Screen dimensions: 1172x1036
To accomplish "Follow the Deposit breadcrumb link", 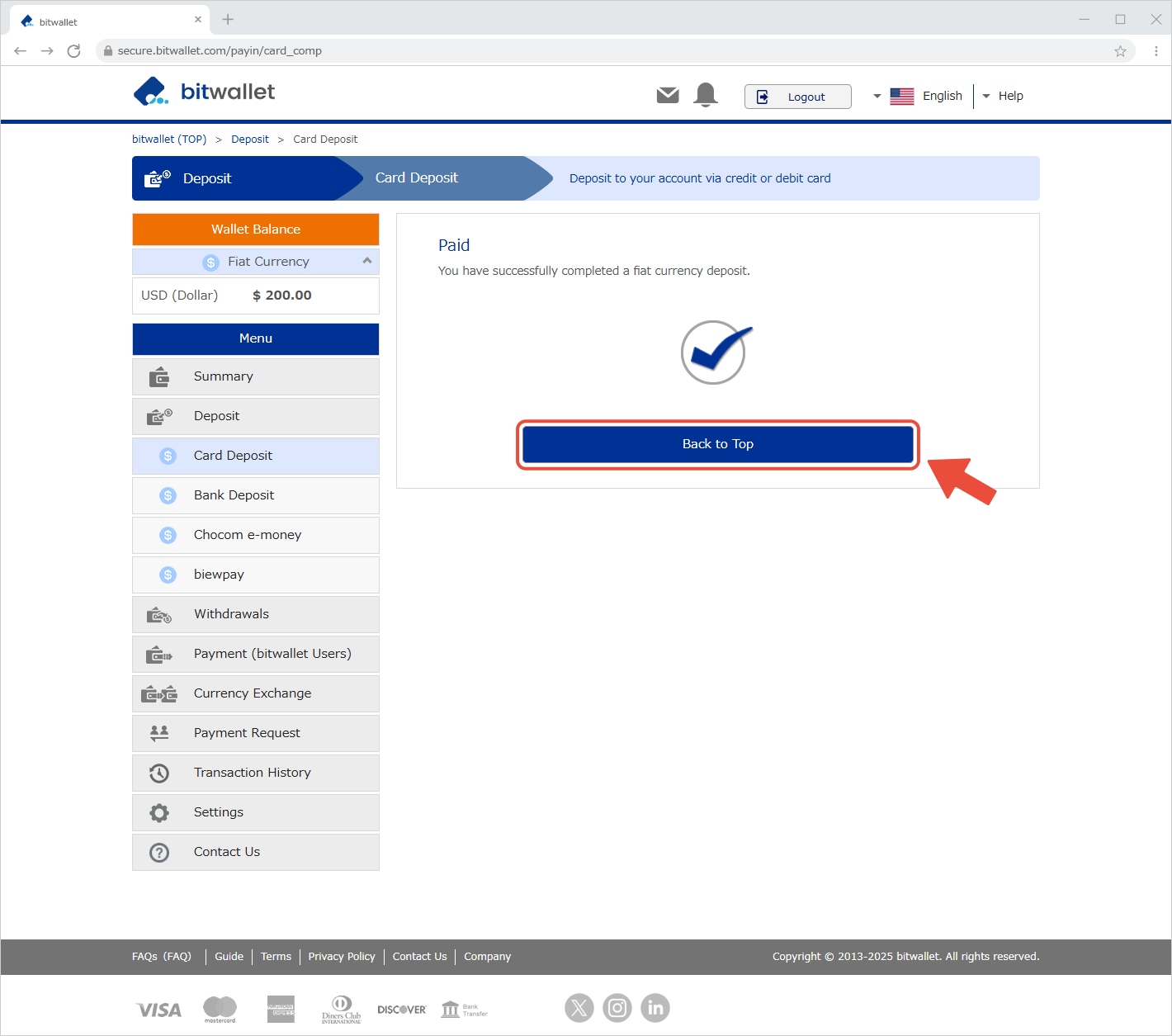I will tap(250, 140).
